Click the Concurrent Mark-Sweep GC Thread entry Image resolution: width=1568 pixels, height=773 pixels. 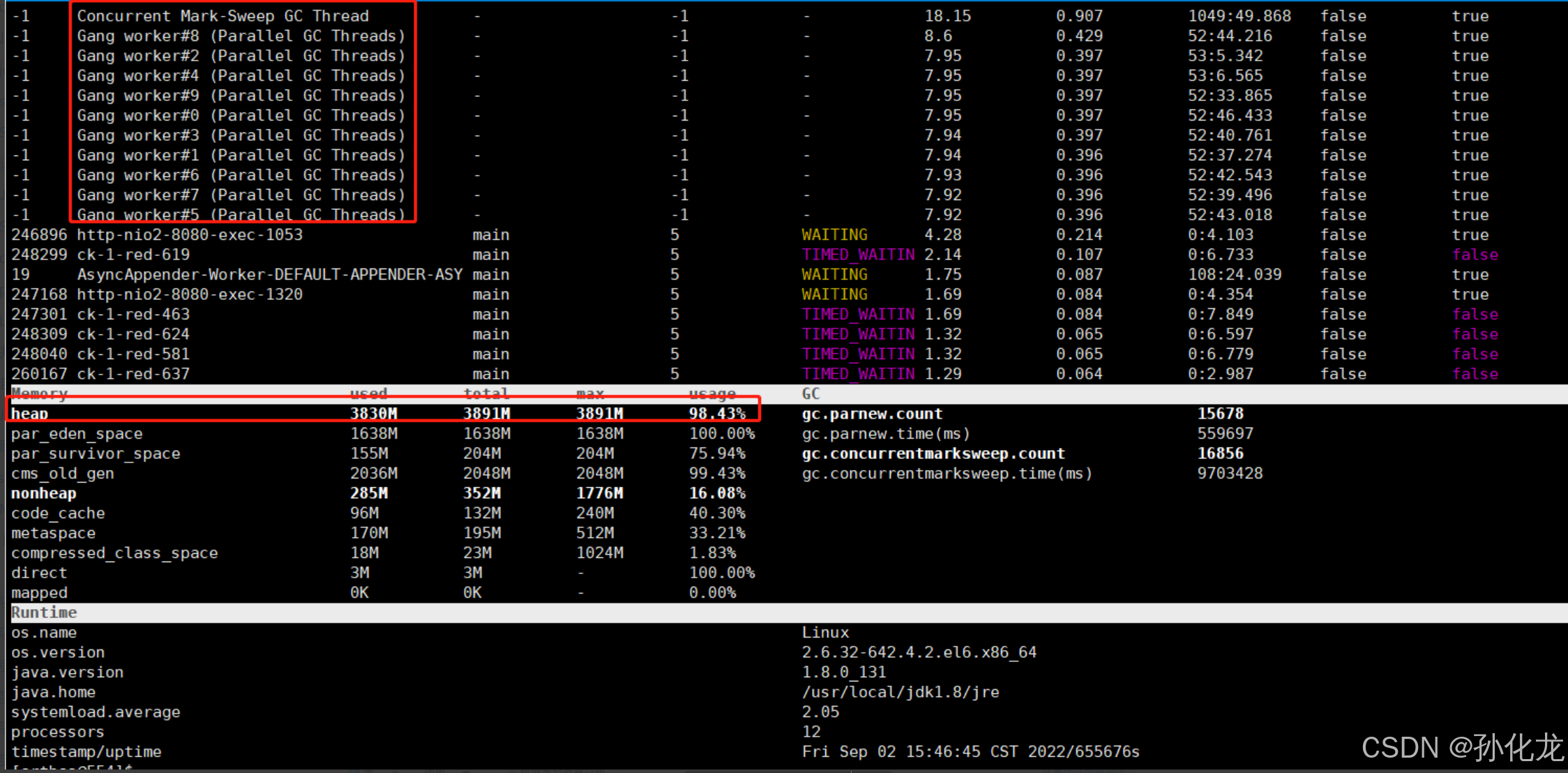[223, 16]
